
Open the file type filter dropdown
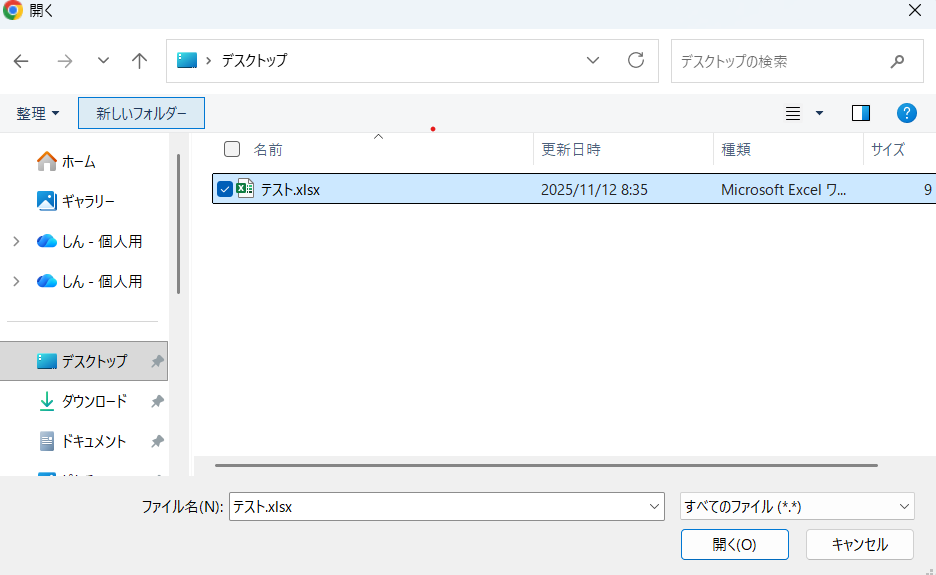pos(796,507)
